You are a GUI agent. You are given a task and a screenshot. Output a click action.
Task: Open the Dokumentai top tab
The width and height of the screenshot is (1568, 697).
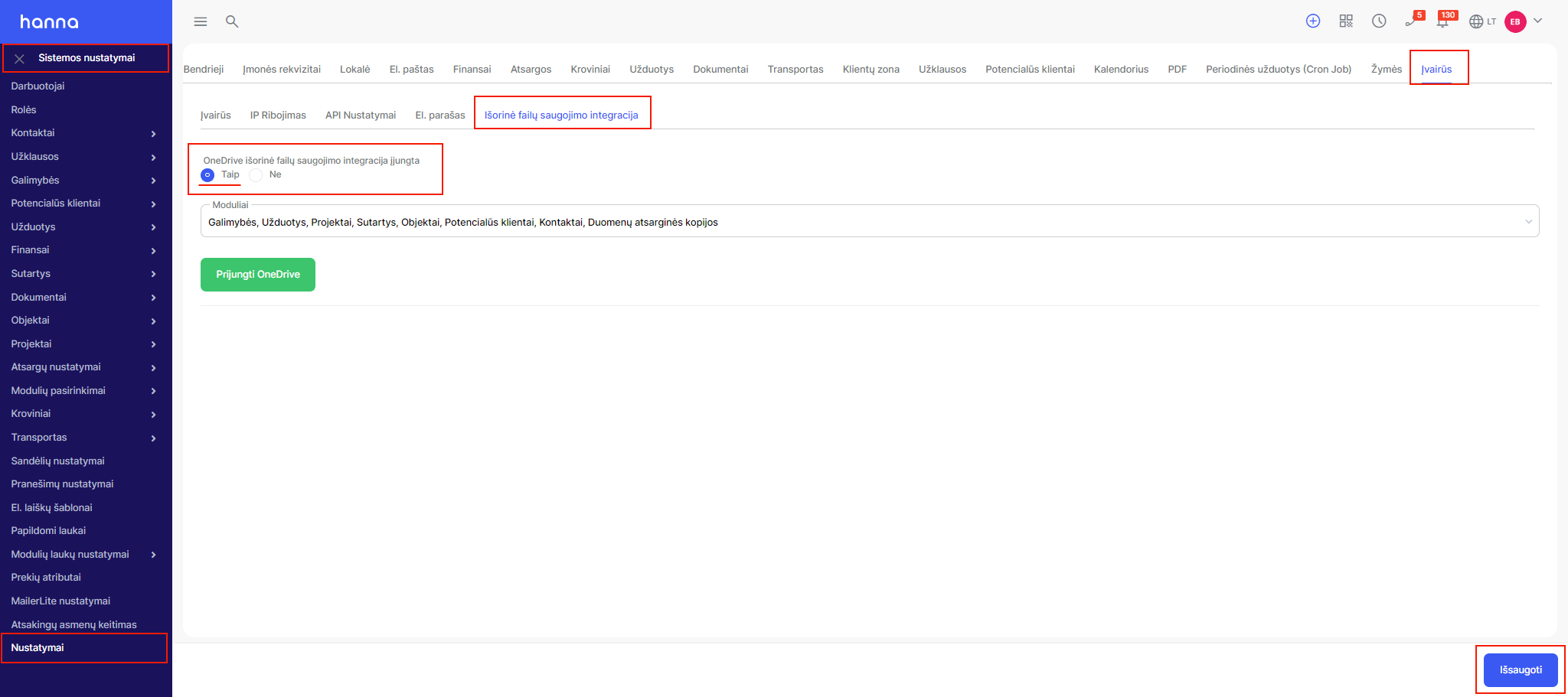pos(720,69)
